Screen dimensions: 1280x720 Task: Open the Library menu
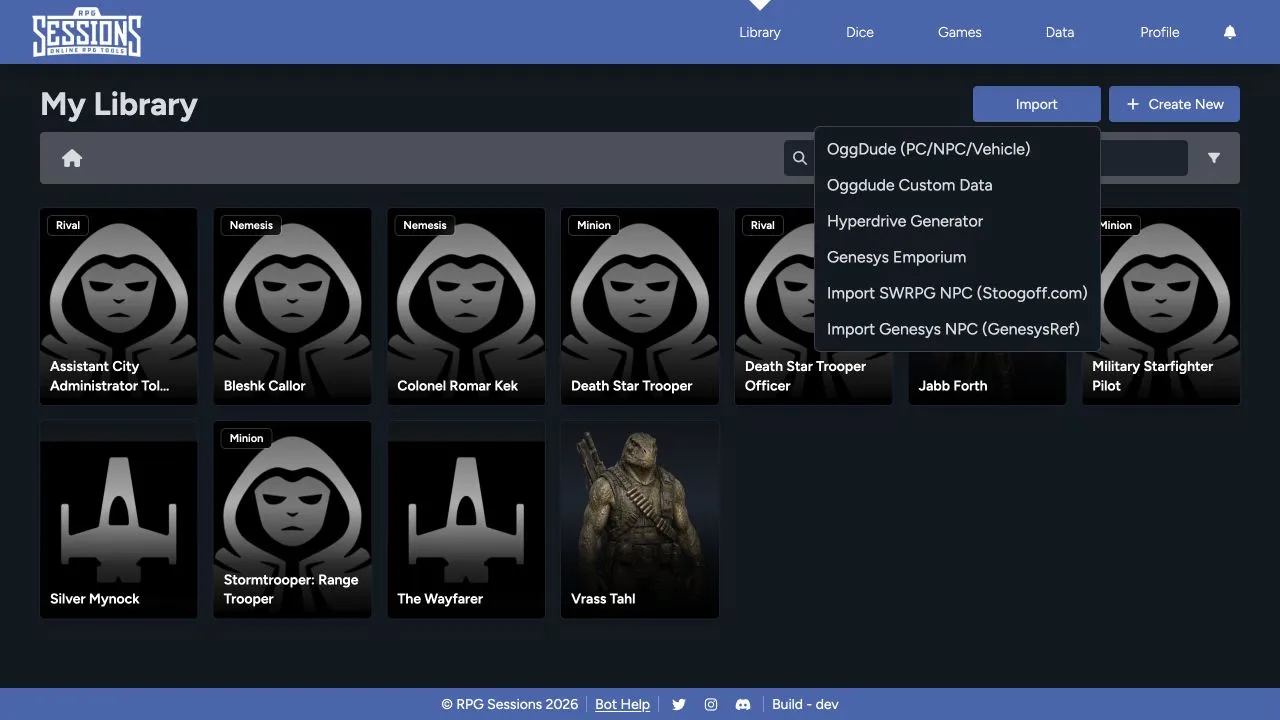pyautogui.click(x=760, y=32)
